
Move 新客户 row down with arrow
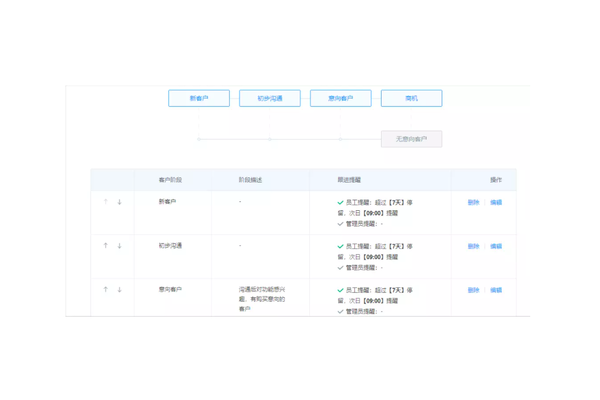coord(119,202)
